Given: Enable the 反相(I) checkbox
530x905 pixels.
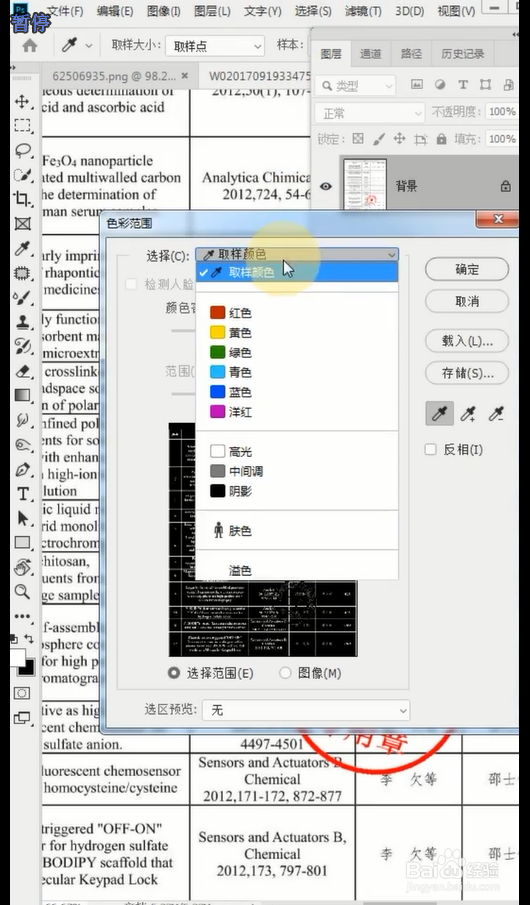Looking at the screenshot, I should [x=430, y=450].
